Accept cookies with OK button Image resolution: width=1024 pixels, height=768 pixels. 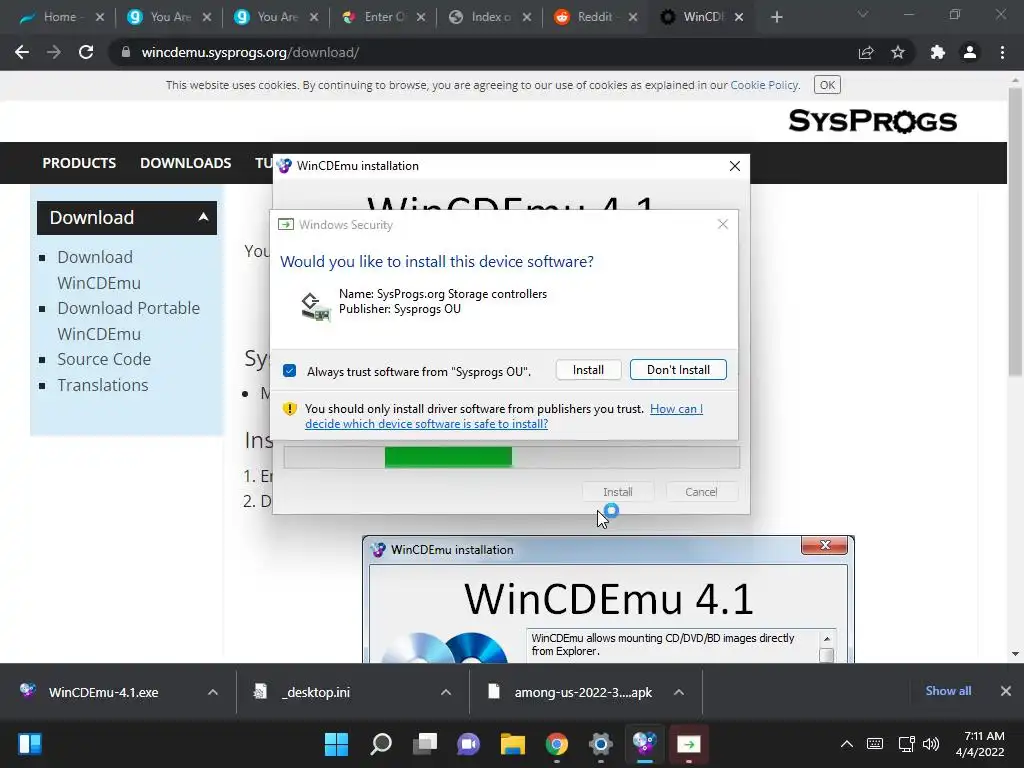click(x=827, y=85)
